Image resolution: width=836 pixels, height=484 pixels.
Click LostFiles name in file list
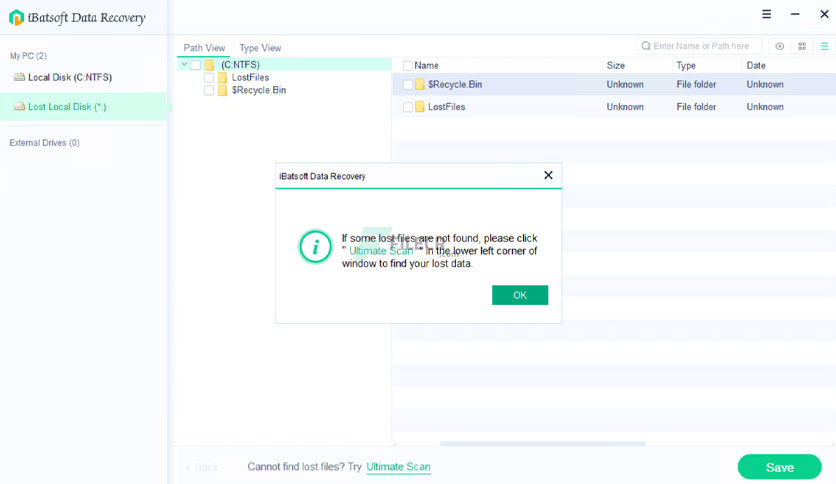point(446,107)
